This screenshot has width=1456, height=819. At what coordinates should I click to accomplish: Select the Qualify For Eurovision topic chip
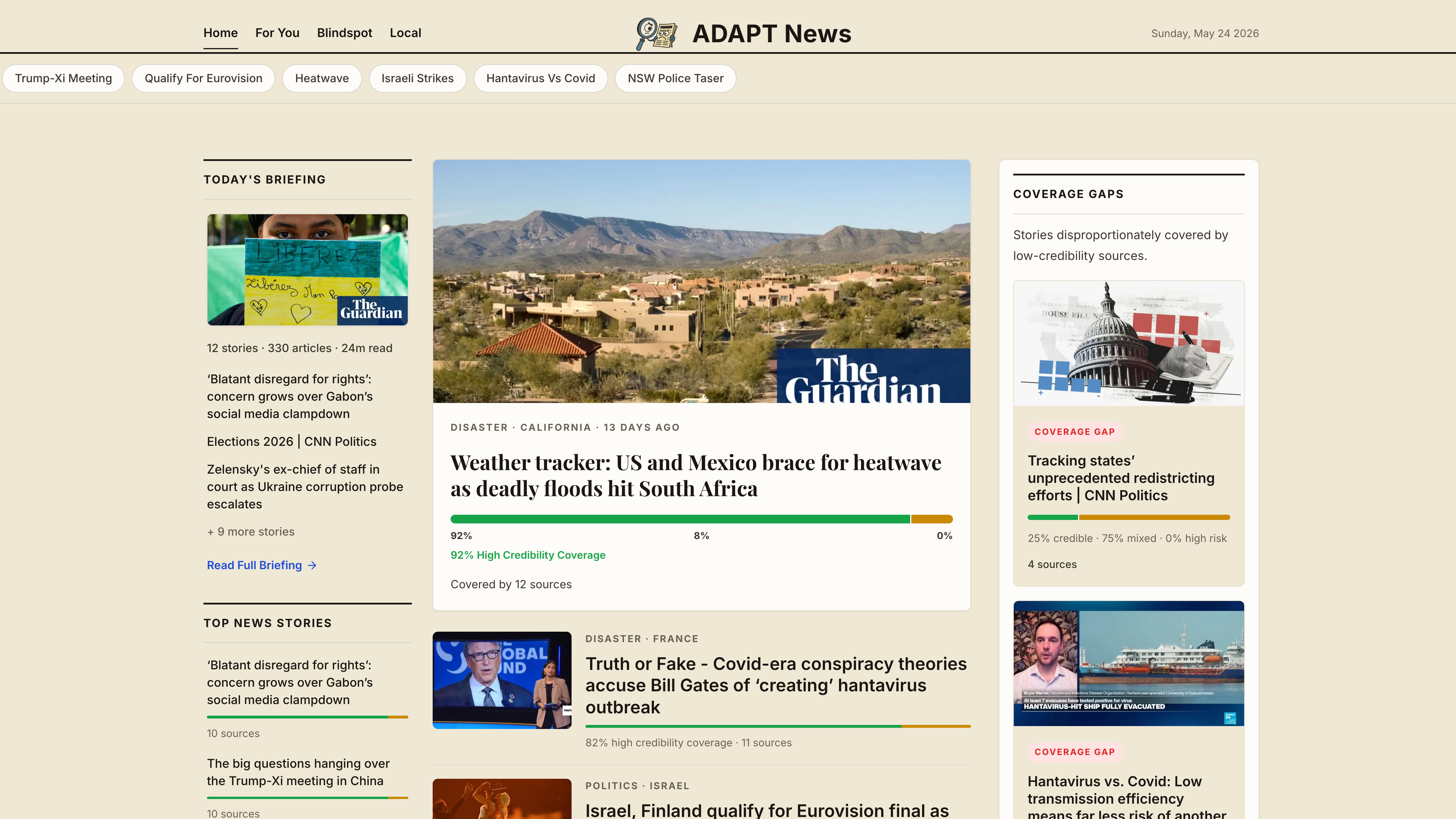[203, 78]
